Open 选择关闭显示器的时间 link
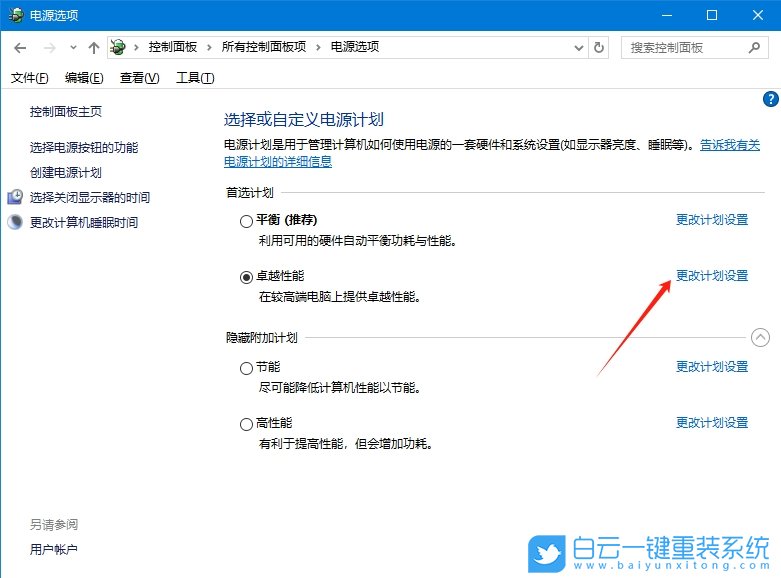The image size is (781, 578). pos(90,198)
